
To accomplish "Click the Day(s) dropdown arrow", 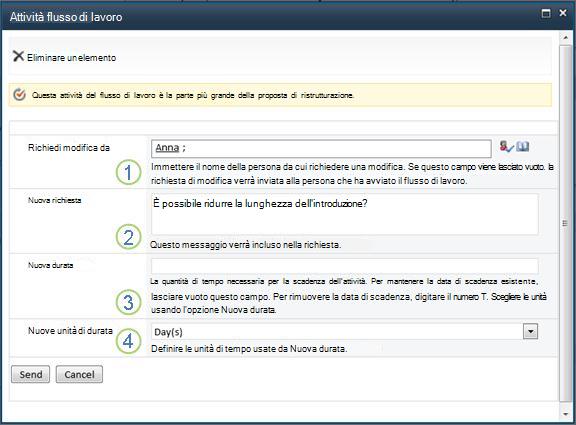I will pos(530,331).
